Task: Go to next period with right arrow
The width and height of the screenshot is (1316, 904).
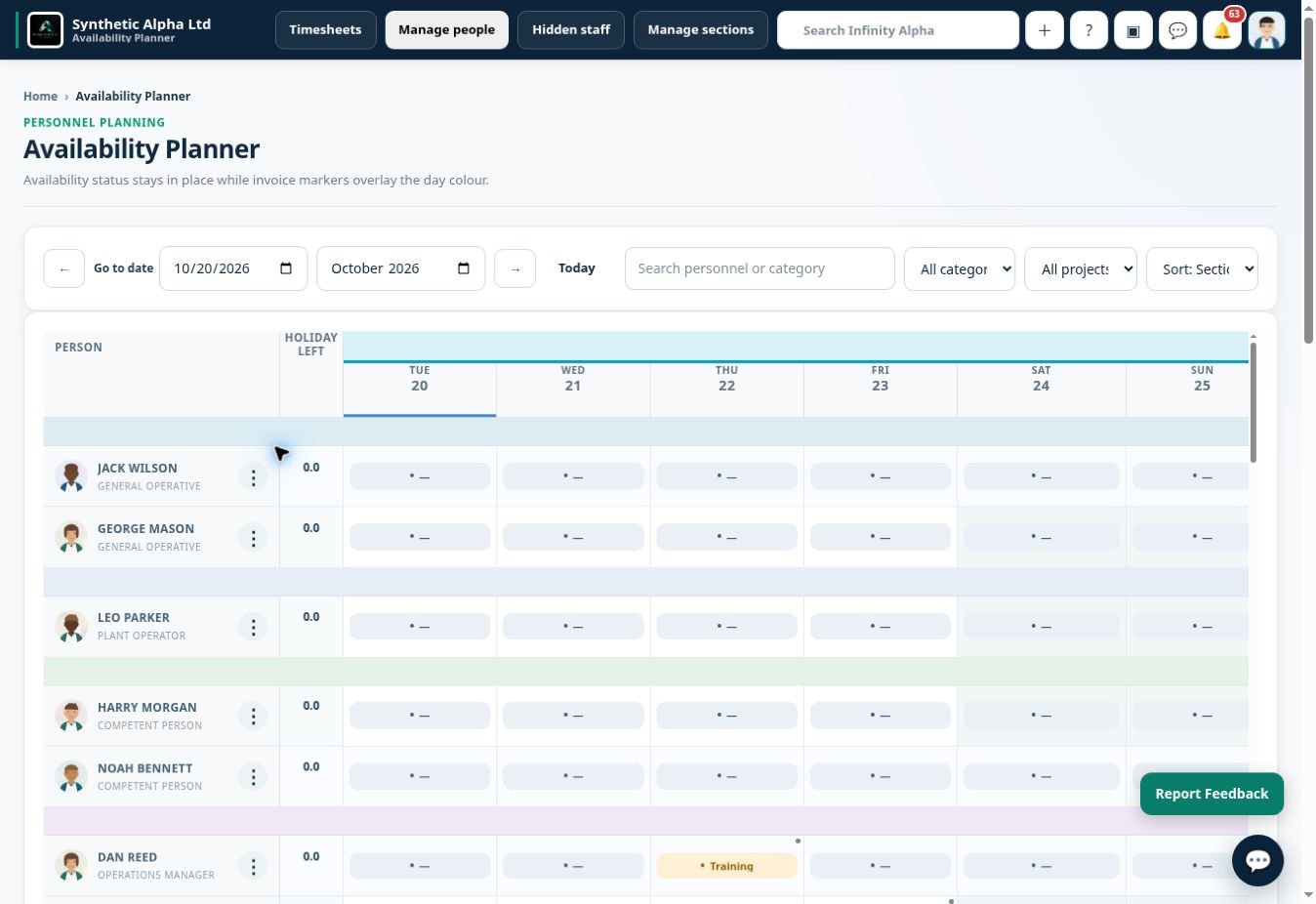Action: pyautogui.click(x=514, y=268)
